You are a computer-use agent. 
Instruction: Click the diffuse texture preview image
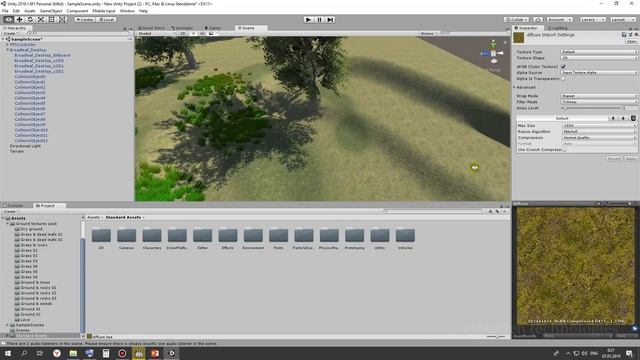(576, 266)
